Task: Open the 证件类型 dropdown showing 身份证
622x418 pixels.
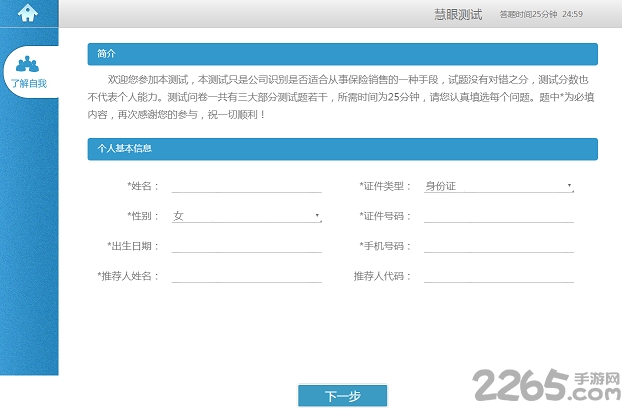Action: click(x=497, y=186)
